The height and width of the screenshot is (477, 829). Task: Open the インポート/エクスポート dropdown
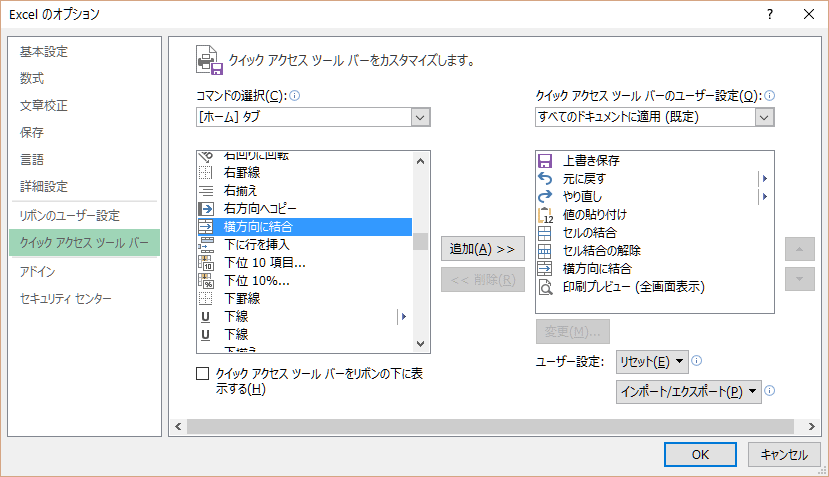click(688, 391)
